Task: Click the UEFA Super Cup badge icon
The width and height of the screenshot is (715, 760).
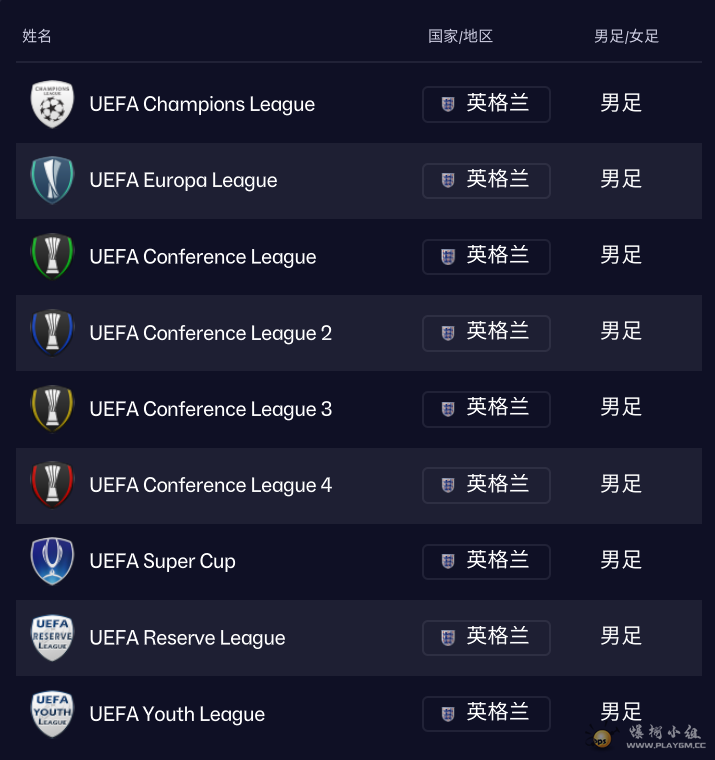Action: [x=52, y=561]
